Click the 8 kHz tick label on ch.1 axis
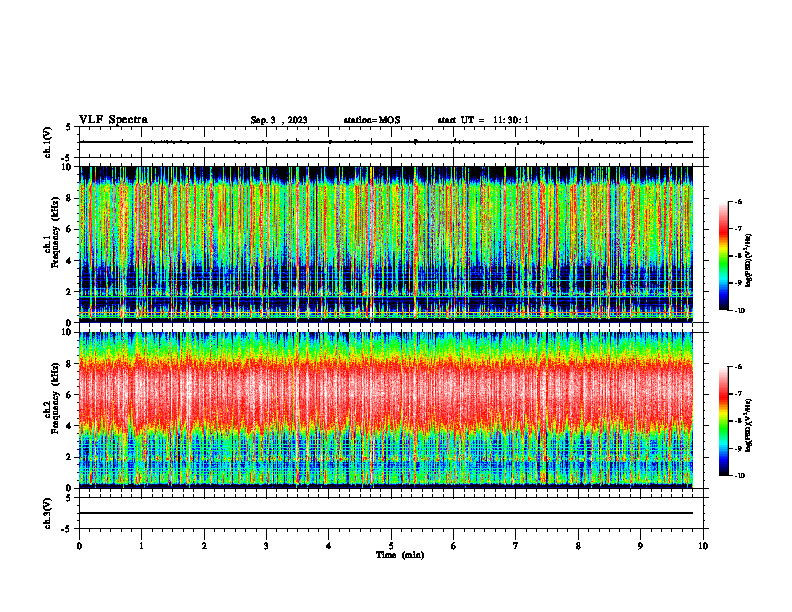The height and width of the screenshot is (612, 792). point(69,198)
